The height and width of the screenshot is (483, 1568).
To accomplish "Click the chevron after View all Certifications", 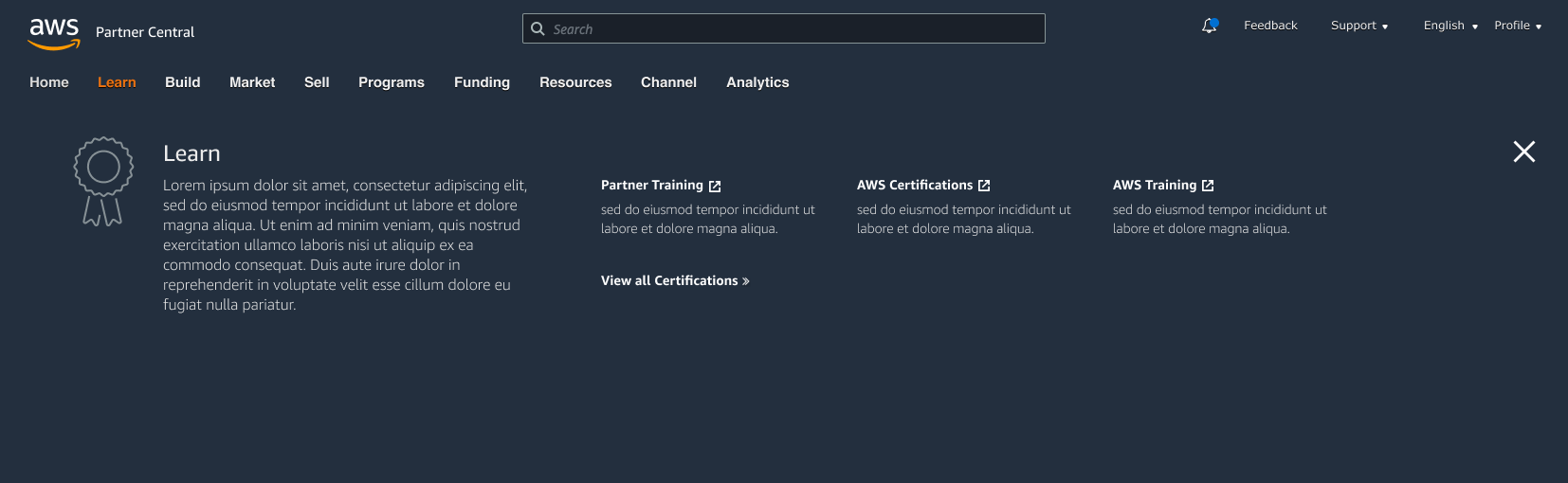I will coord(746,281).
